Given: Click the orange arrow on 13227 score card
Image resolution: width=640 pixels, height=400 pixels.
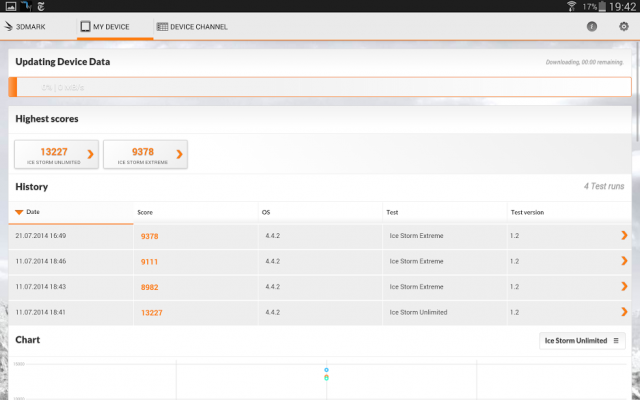Looking at the screenshot, I should (90, 154).
